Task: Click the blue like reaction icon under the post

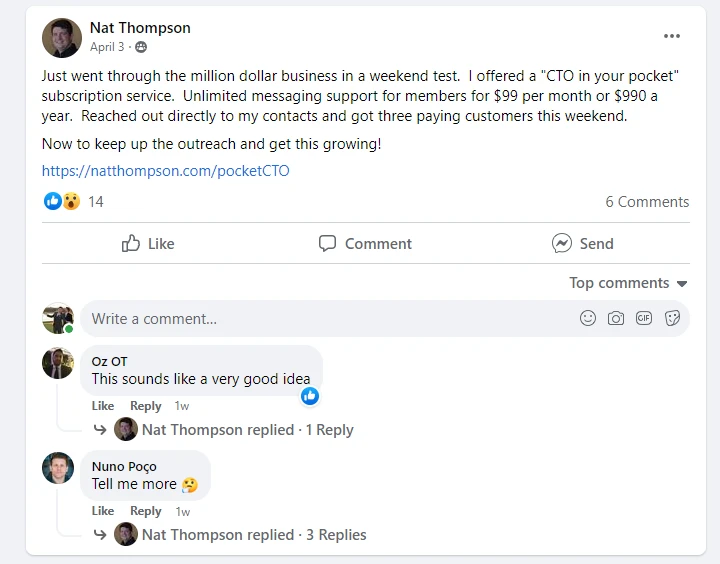Action: coord(53,201)
